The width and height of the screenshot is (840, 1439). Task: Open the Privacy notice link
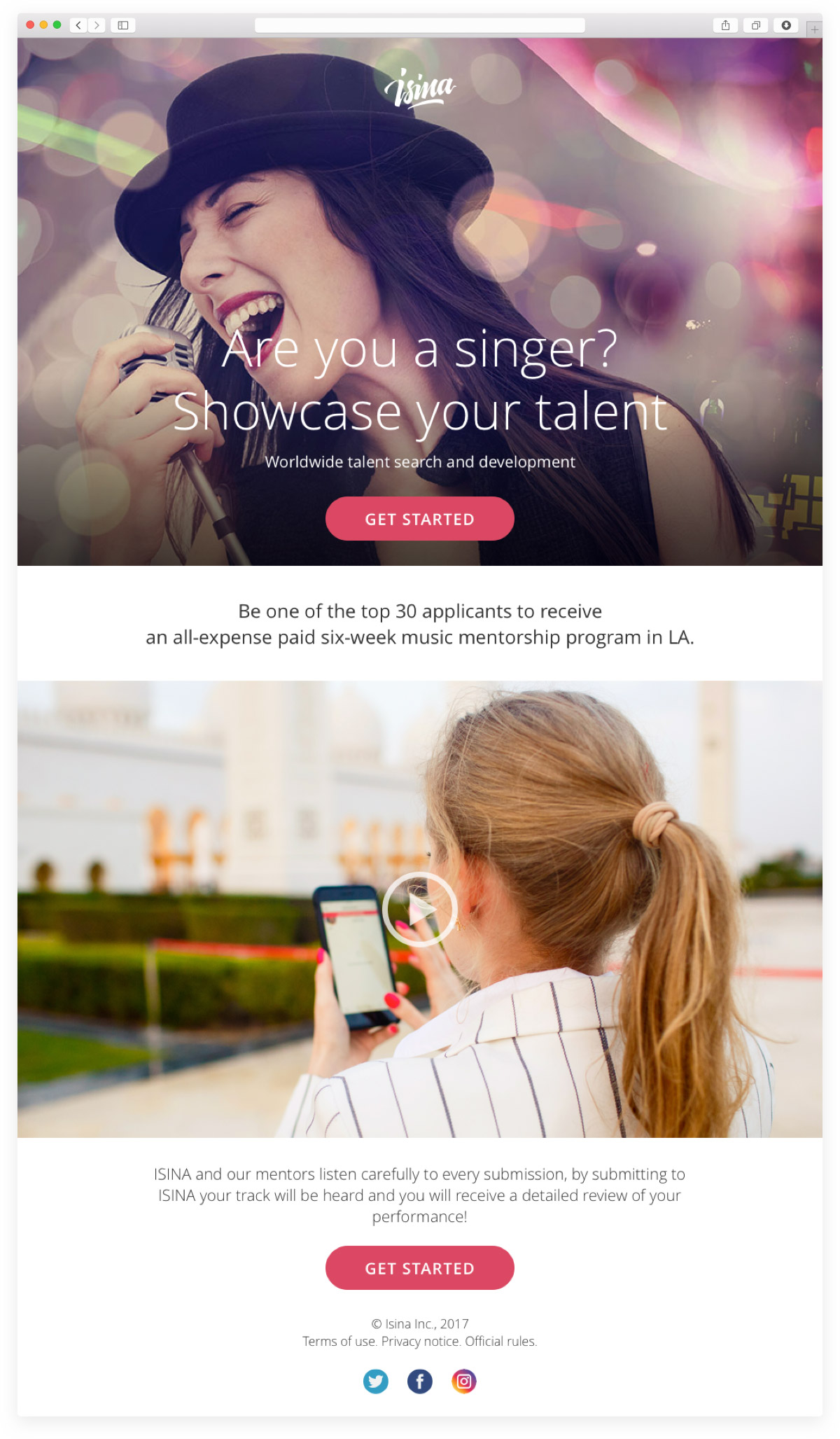pyautogui.click(x=421, y=1342)
